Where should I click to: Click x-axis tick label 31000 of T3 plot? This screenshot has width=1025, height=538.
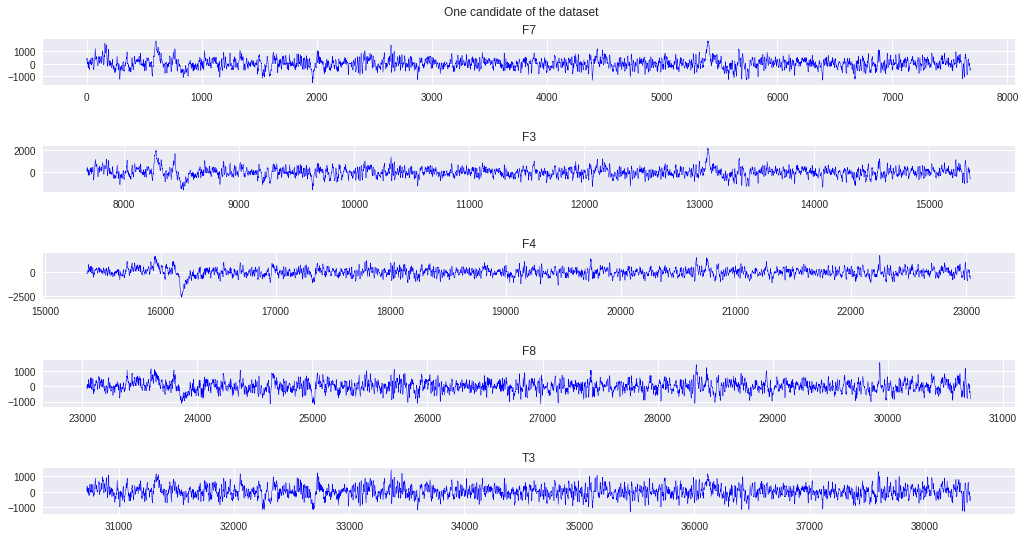118,526
